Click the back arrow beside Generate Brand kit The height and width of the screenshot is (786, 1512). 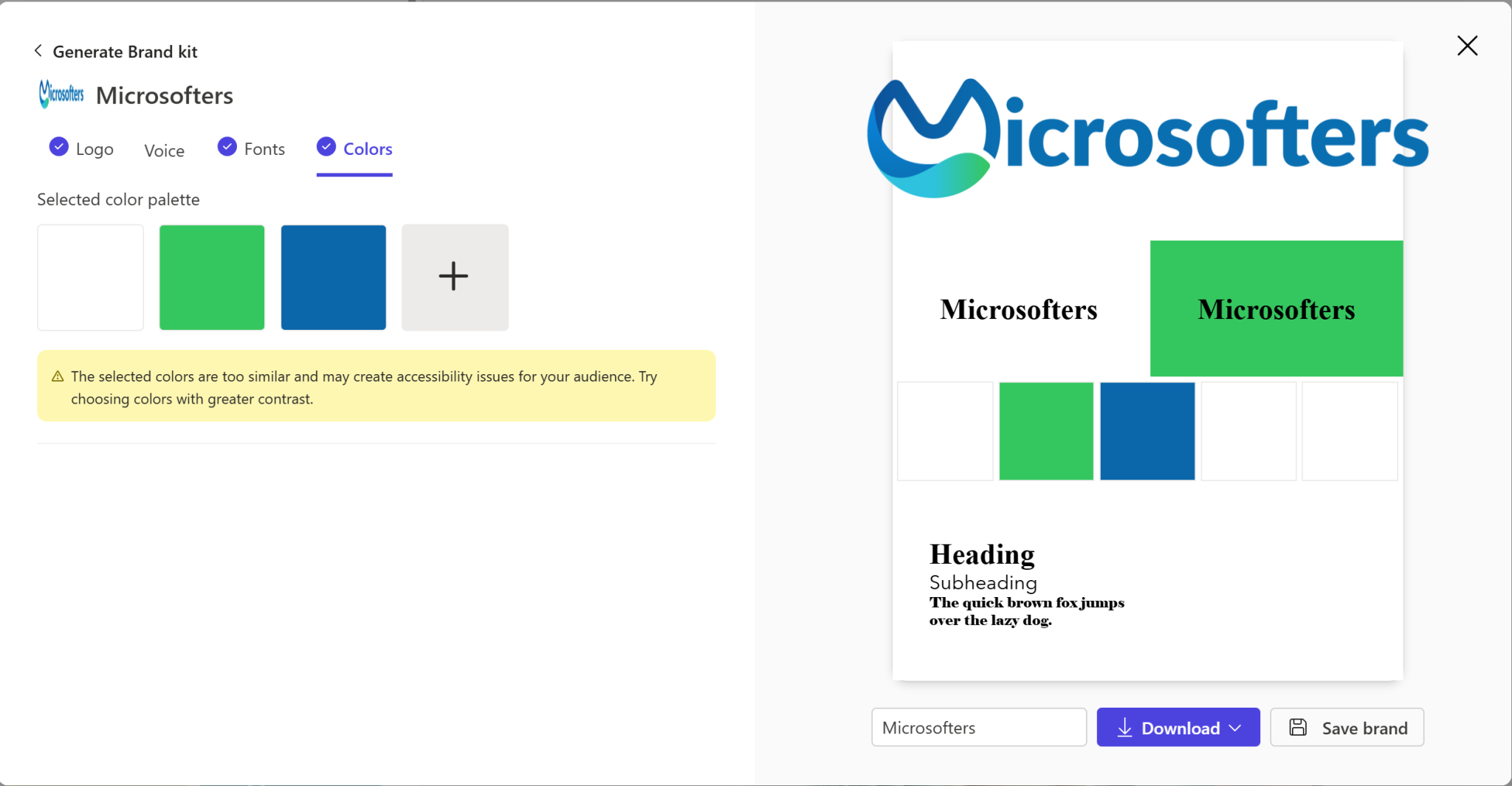click(x=37, y=50)
